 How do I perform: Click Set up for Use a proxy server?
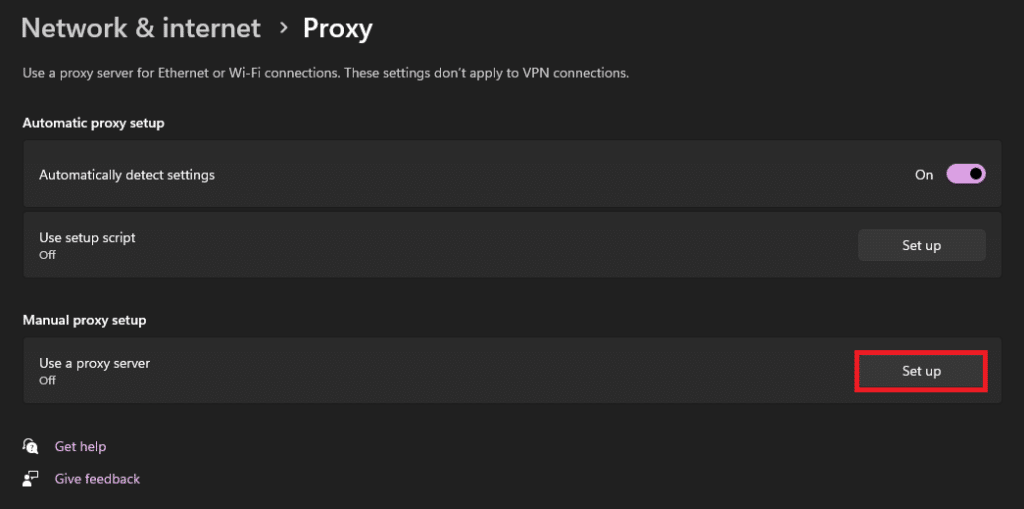tap(921, 371)
